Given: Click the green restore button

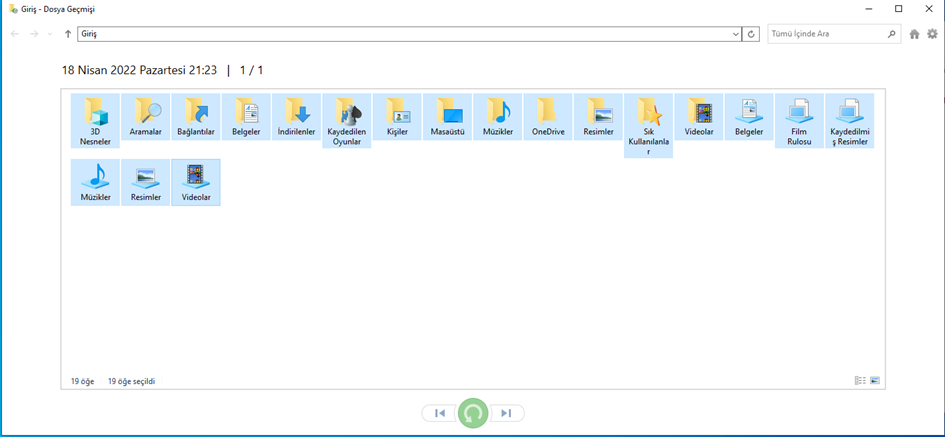Looking at the screenshot, I should pyautogui.click(x=473, y=413).
